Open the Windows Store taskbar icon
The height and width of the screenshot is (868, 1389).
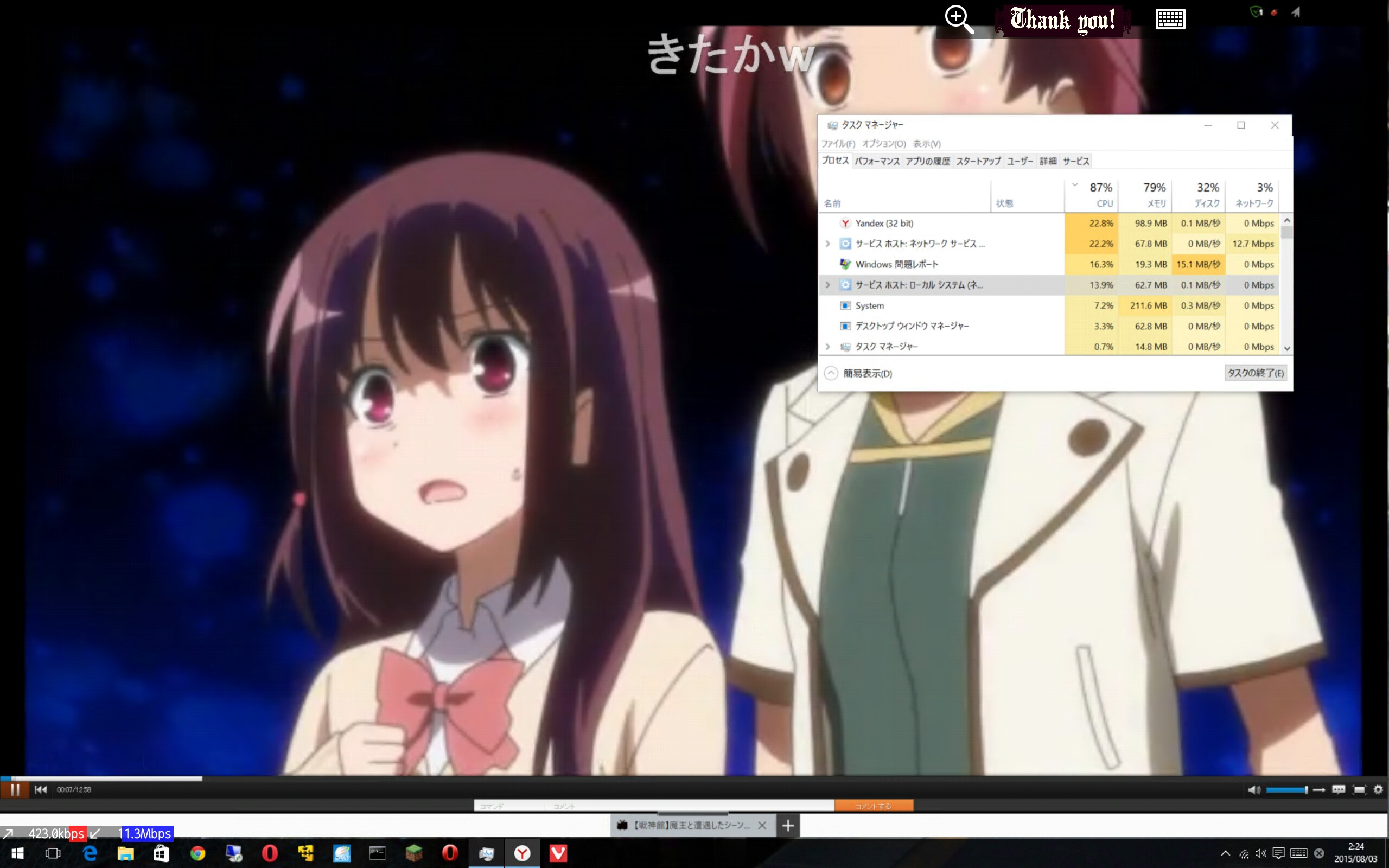coord(161,854)
